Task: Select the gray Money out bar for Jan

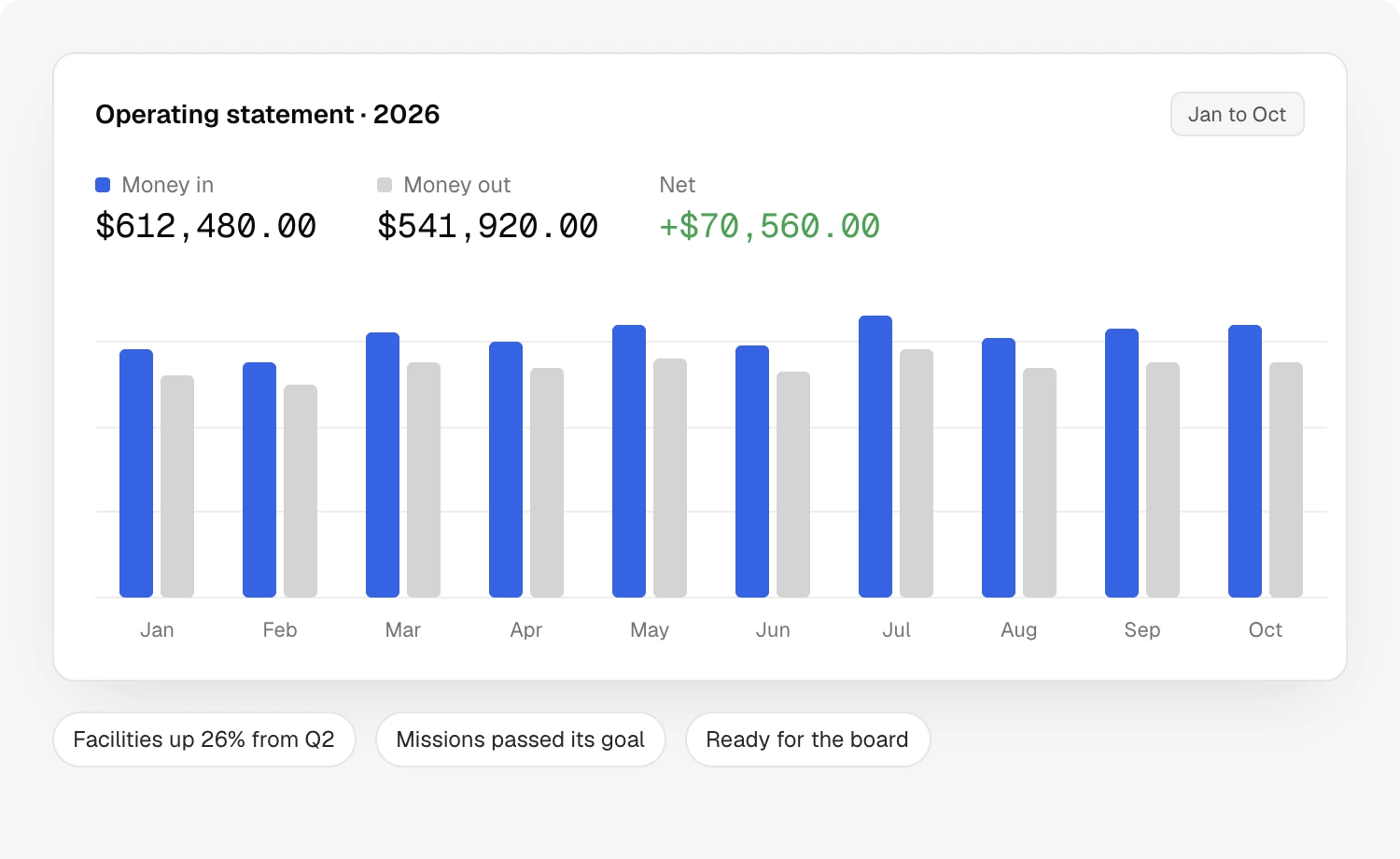Action: click(177, 486)
